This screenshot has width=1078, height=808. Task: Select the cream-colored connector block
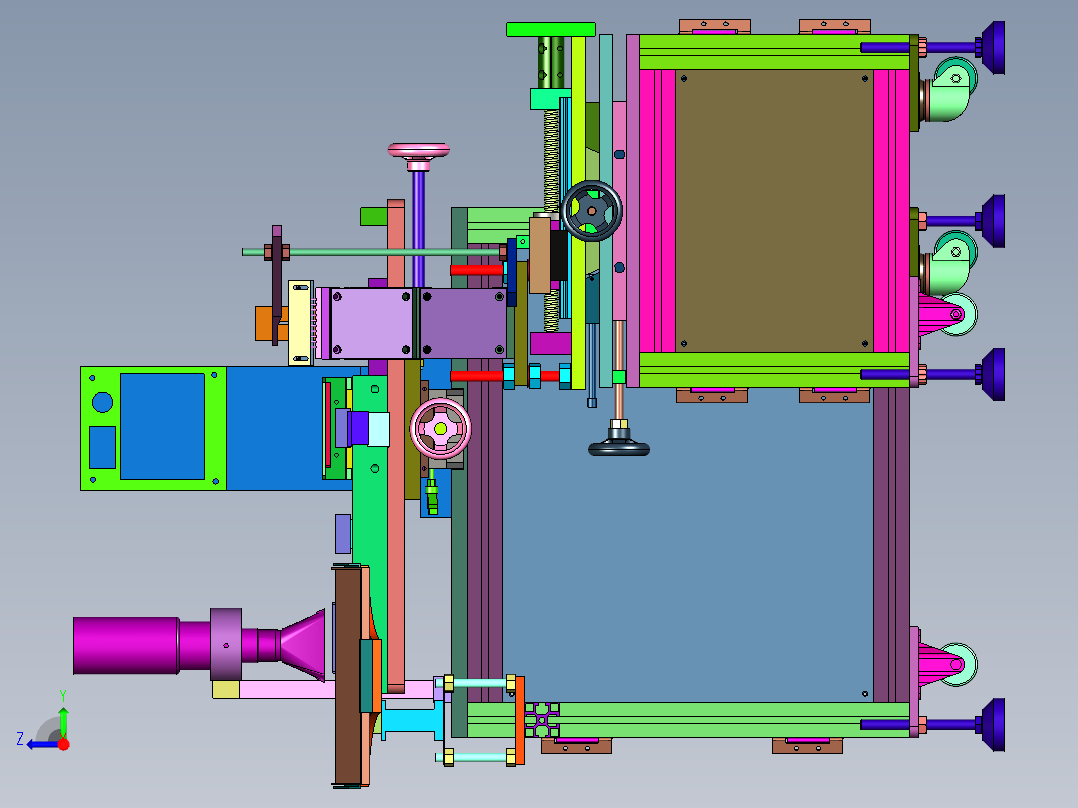300,323
